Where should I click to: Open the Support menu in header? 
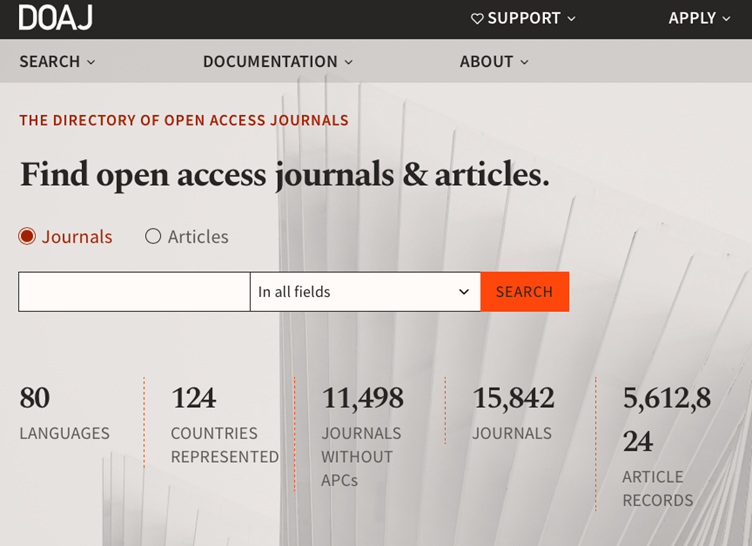[524, 19]
